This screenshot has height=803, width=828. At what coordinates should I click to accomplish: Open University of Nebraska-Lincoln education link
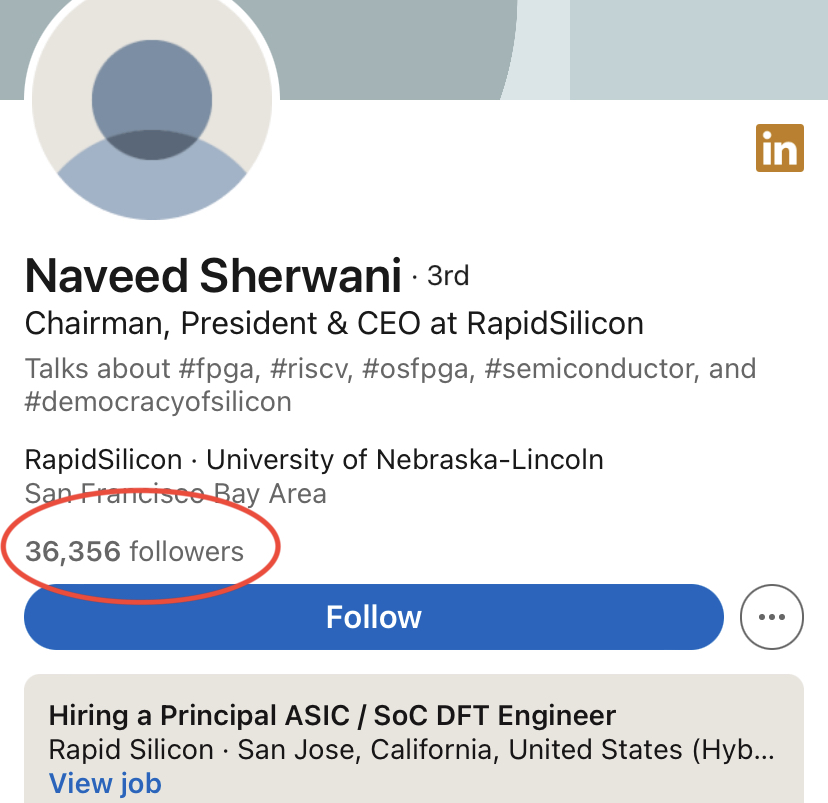[405, 460]
